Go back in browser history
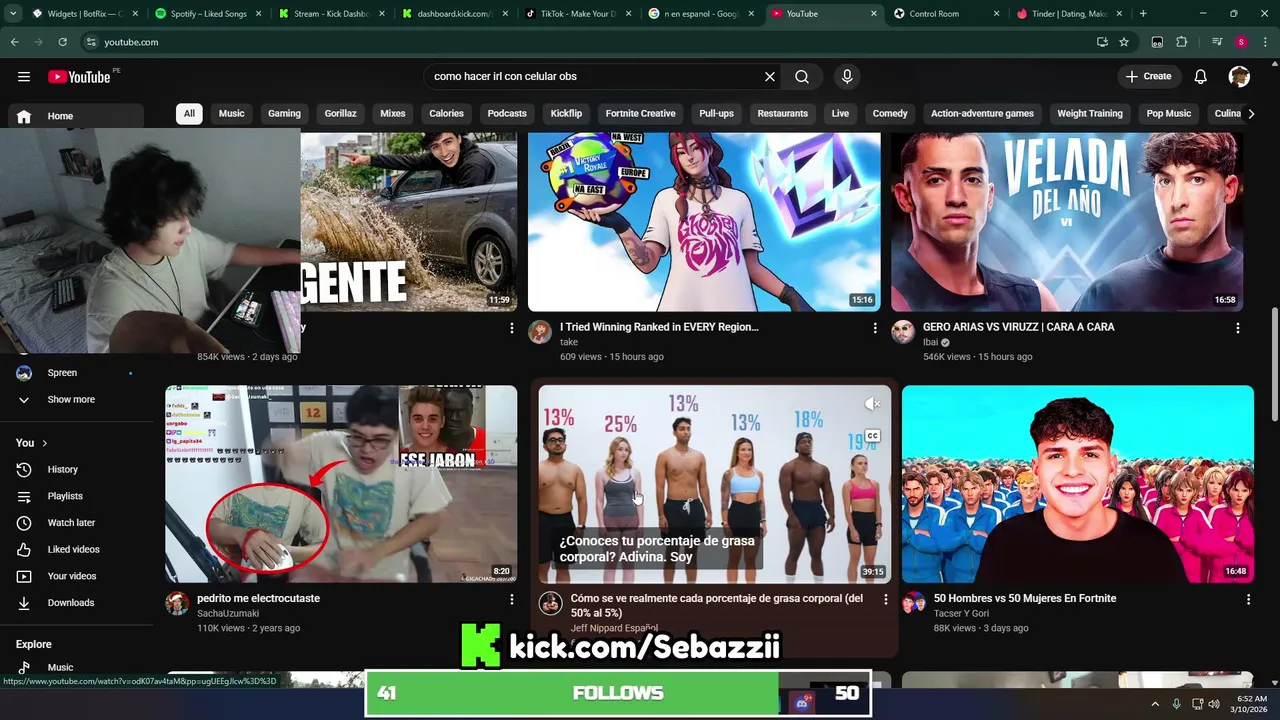The image size is (1280, 720). [14, 42]
